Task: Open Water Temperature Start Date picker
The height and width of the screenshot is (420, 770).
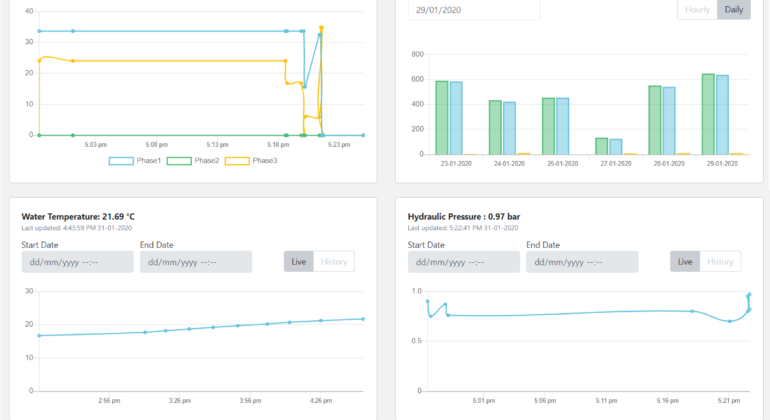Action: tap(77, 262)
